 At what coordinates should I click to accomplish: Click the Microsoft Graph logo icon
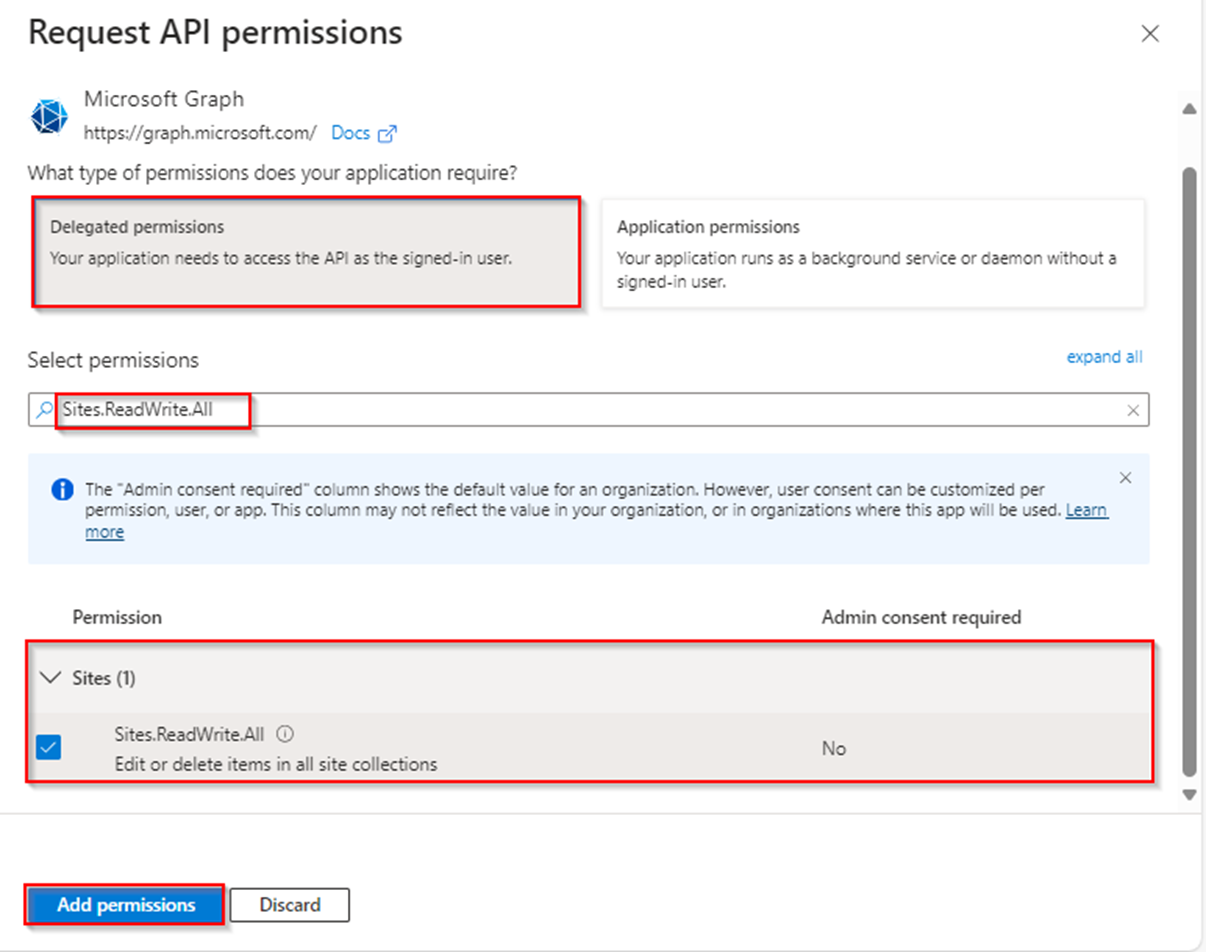click(x=49, y=116)
